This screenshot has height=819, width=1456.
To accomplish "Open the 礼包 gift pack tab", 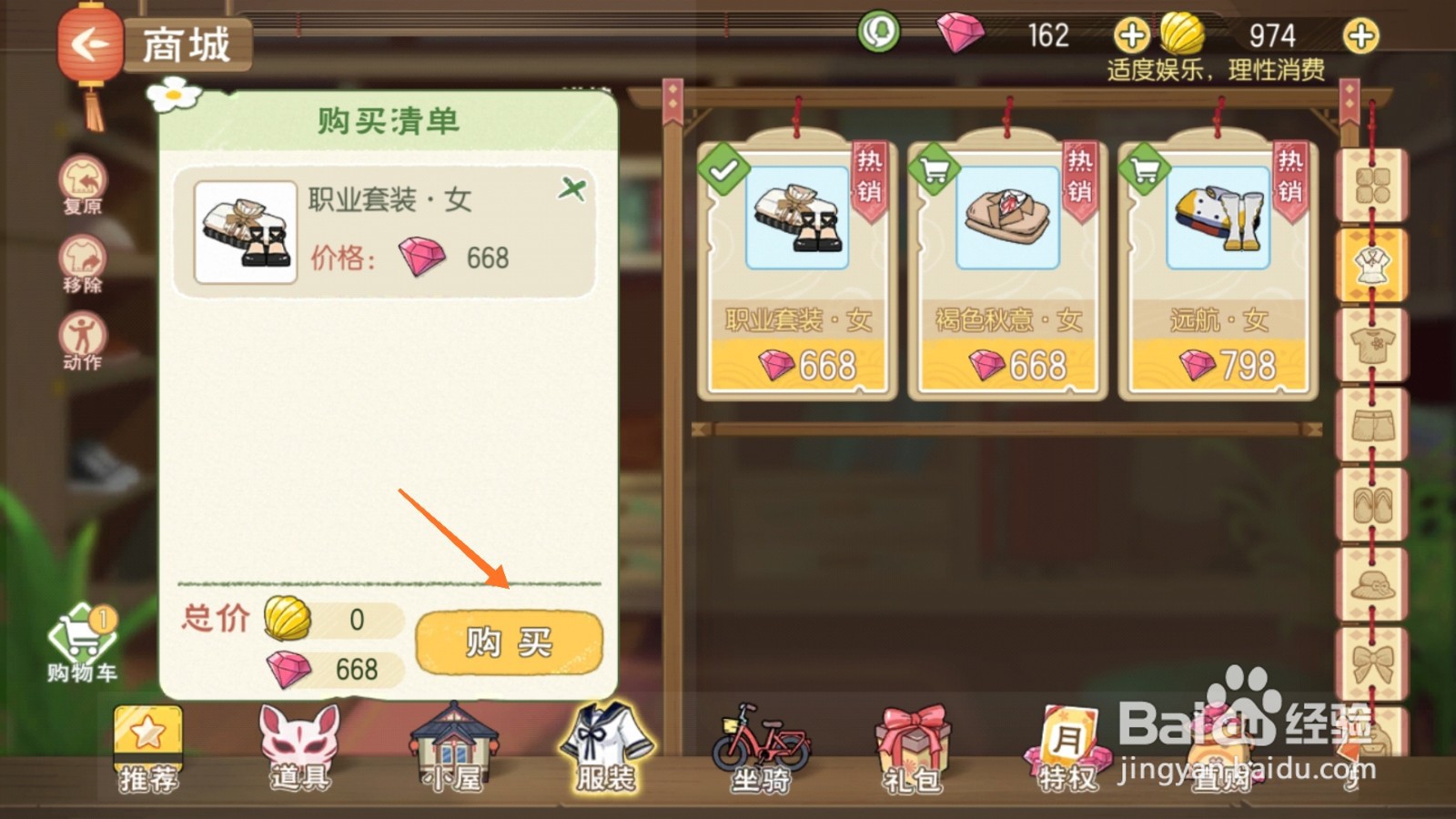I will point(913,750).
